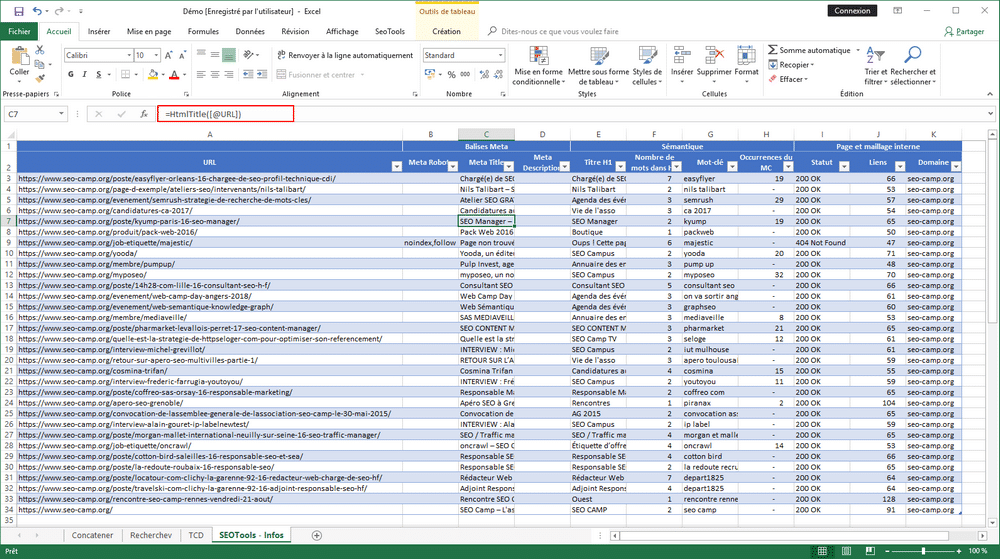
Task: Click the fill color bucket icon
Action: click(152, 75)
